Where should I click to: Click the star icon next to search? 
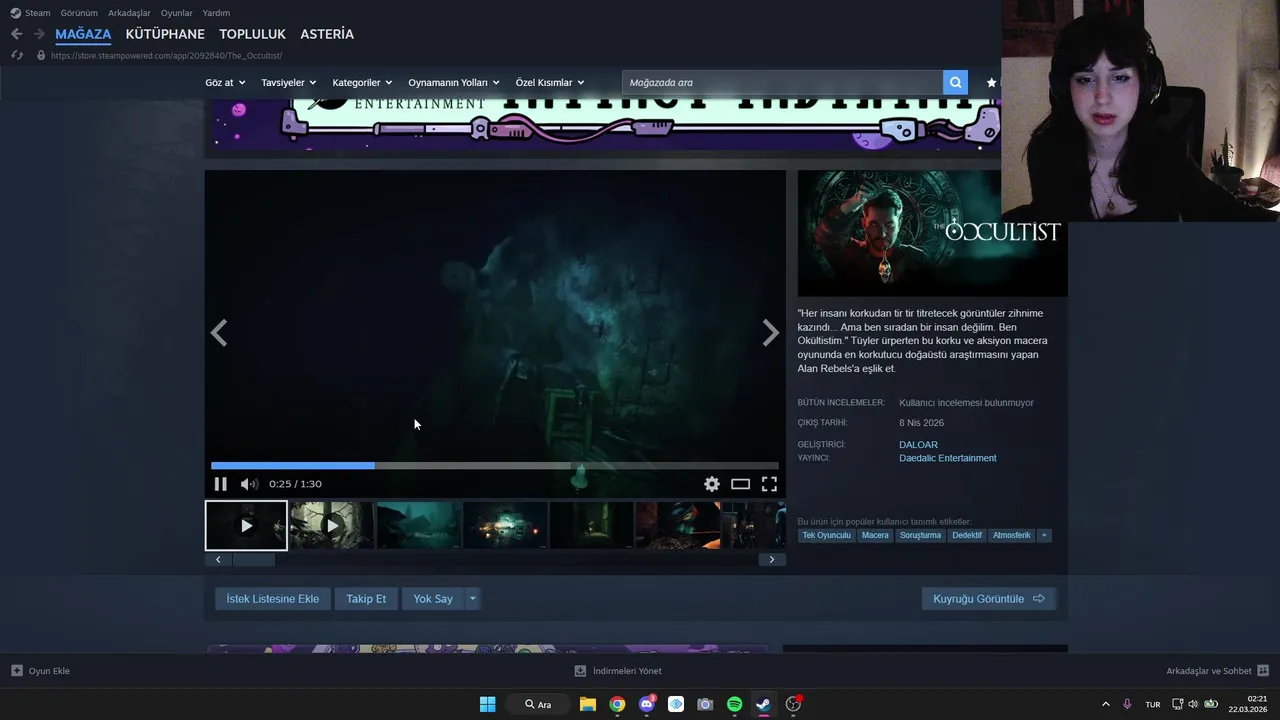[991, 83]
